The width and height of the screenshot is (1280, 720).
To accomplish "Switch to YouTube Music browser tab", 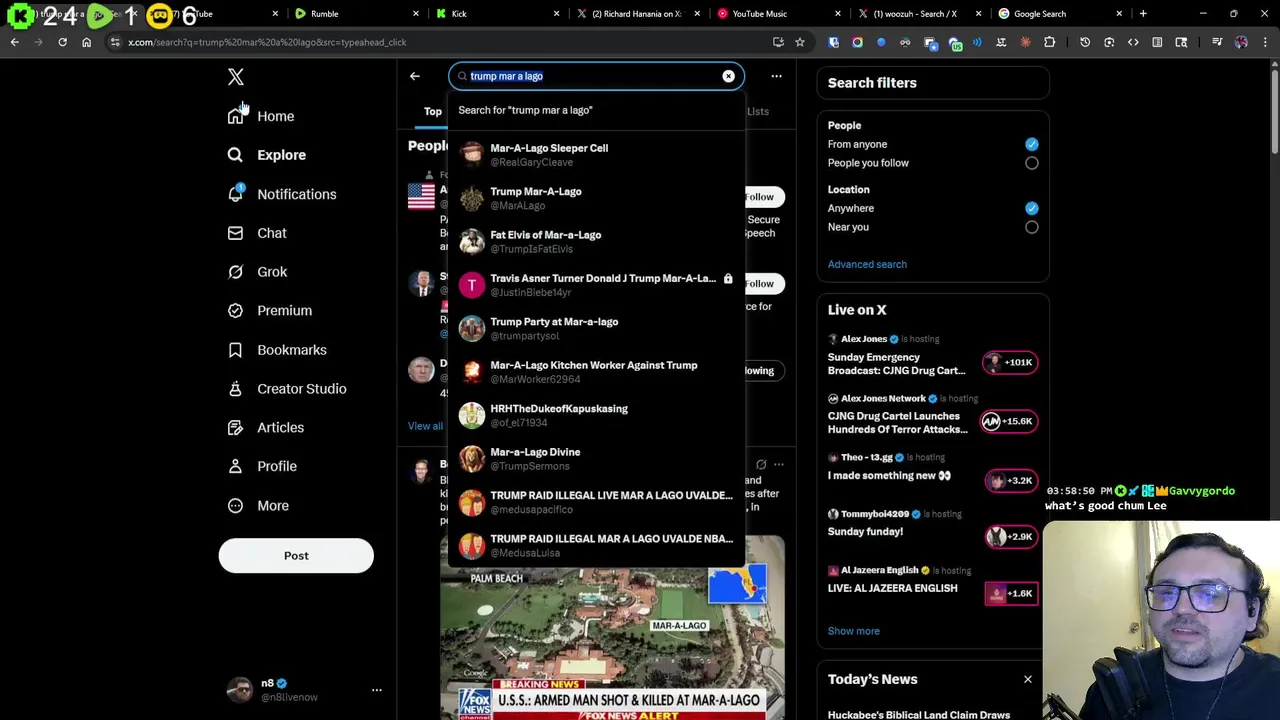I will point(777,14).
